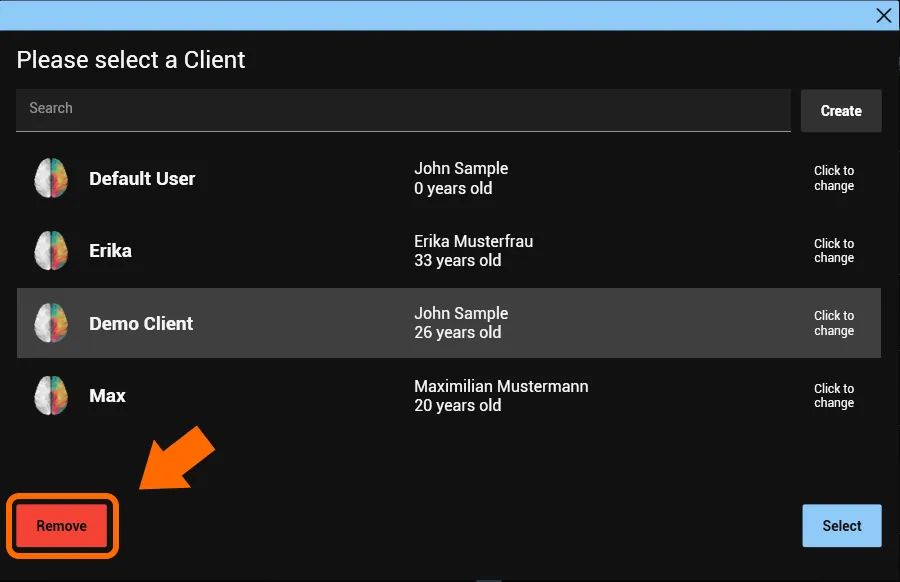Click the brain icon for Default User
This screenshot has height=582, width=900.
point(51,178)
